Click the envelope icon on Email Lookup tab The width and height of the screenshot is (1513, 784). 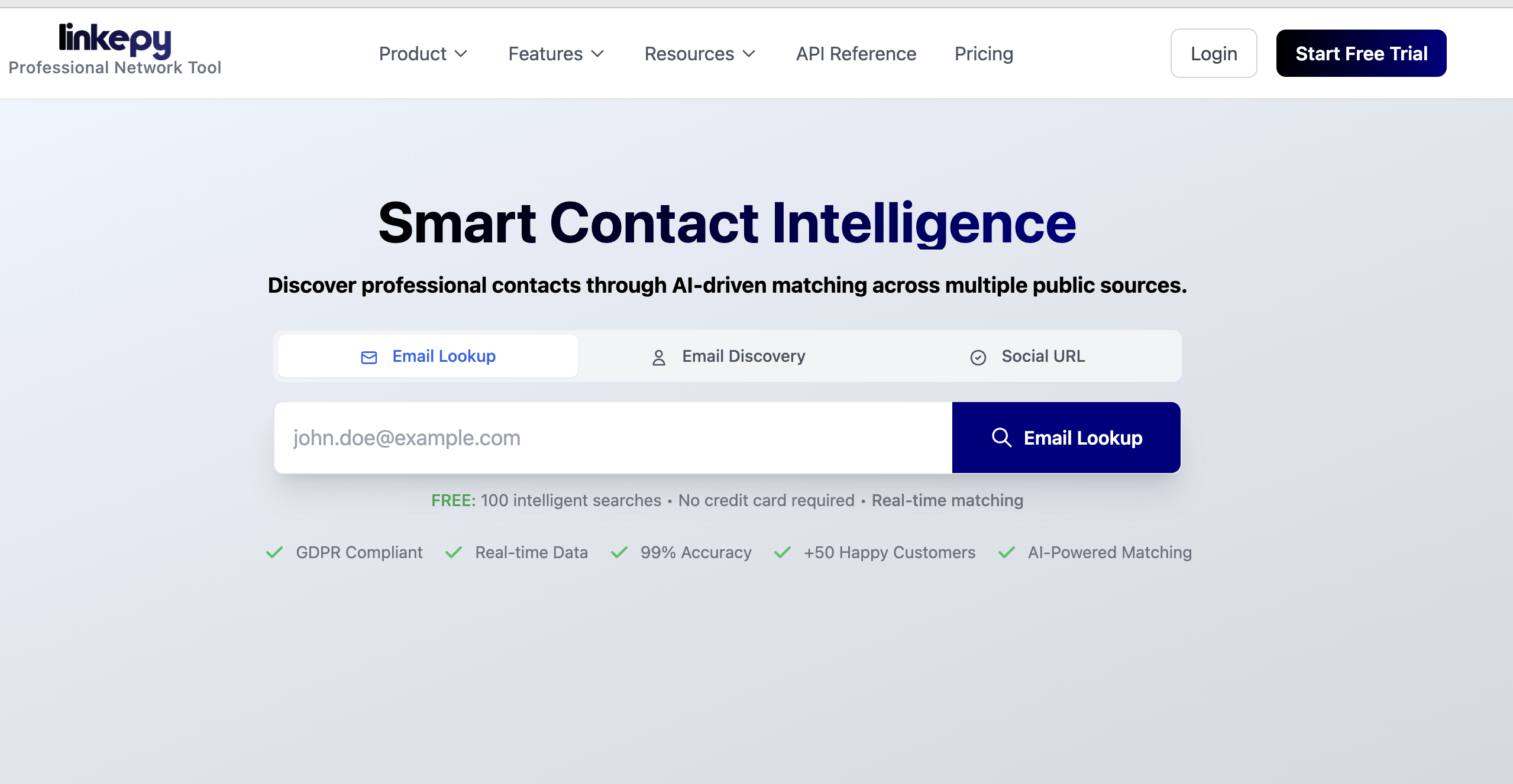pos(369,357)
